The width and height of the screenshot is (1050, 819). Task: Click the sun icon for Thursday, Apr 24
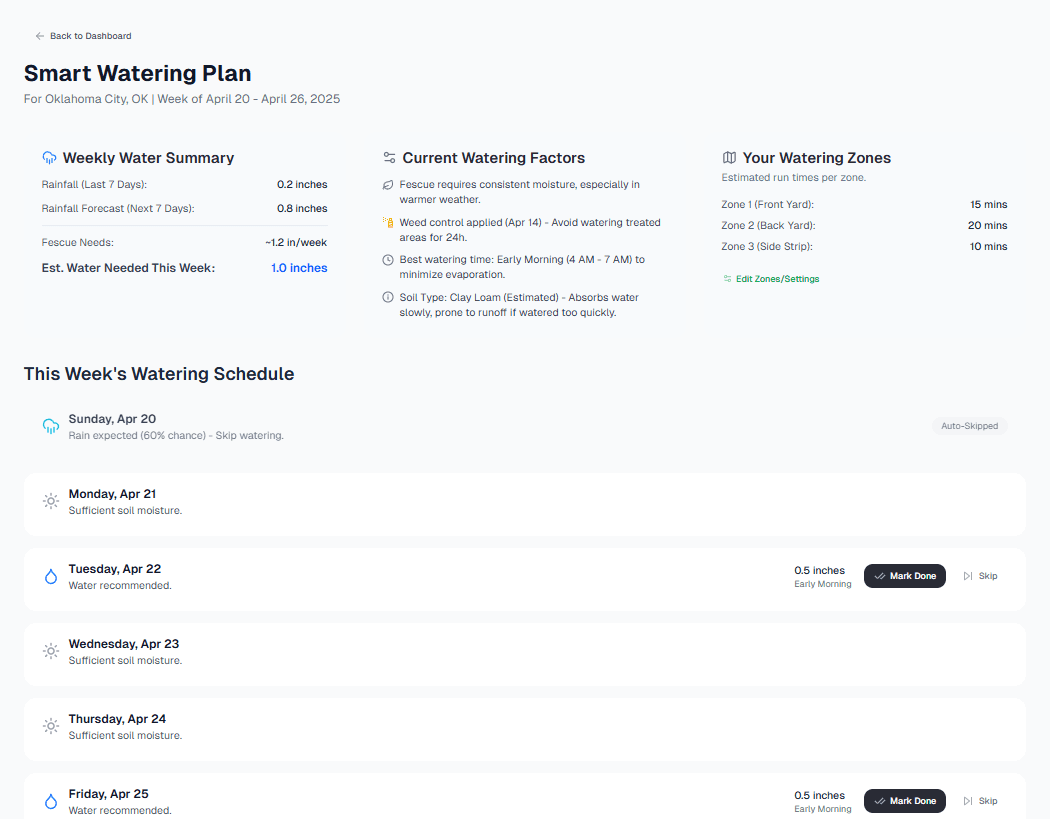point(51,727)
